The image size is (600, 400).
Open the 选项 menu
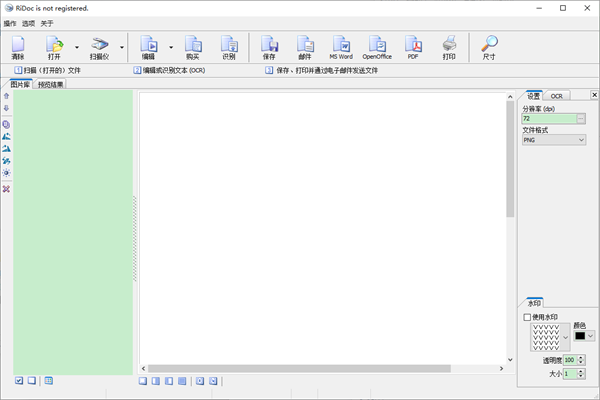(28, 22)
